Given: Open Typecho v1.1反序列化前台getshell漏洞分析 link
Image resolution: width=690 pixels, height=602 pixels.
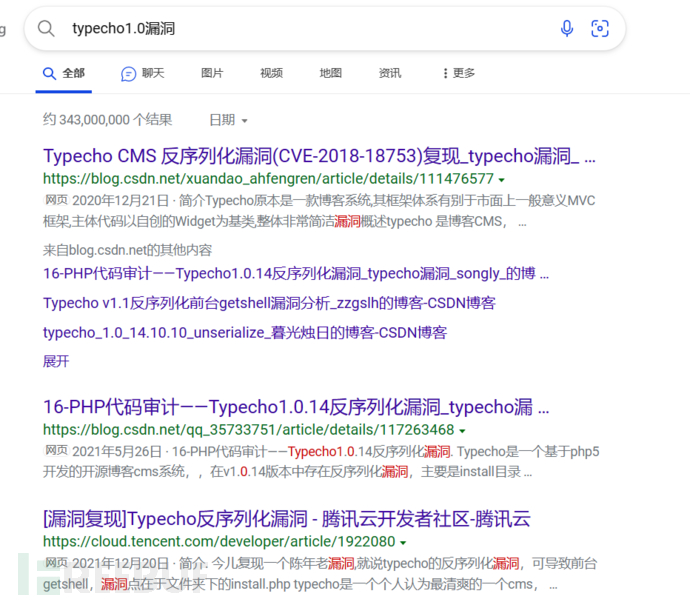Looking at the screenshot, I should click(269, 303).
